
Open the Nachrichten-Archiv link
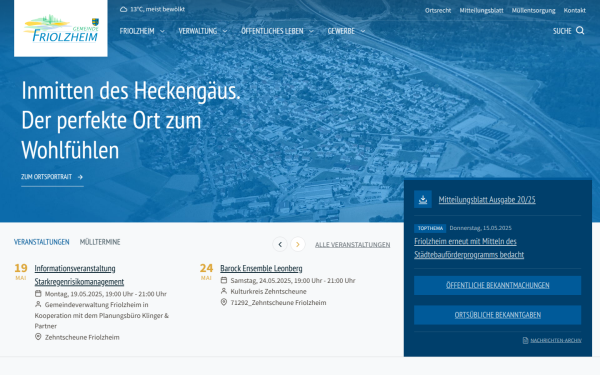pyautogui.click(x=556, y=340)
